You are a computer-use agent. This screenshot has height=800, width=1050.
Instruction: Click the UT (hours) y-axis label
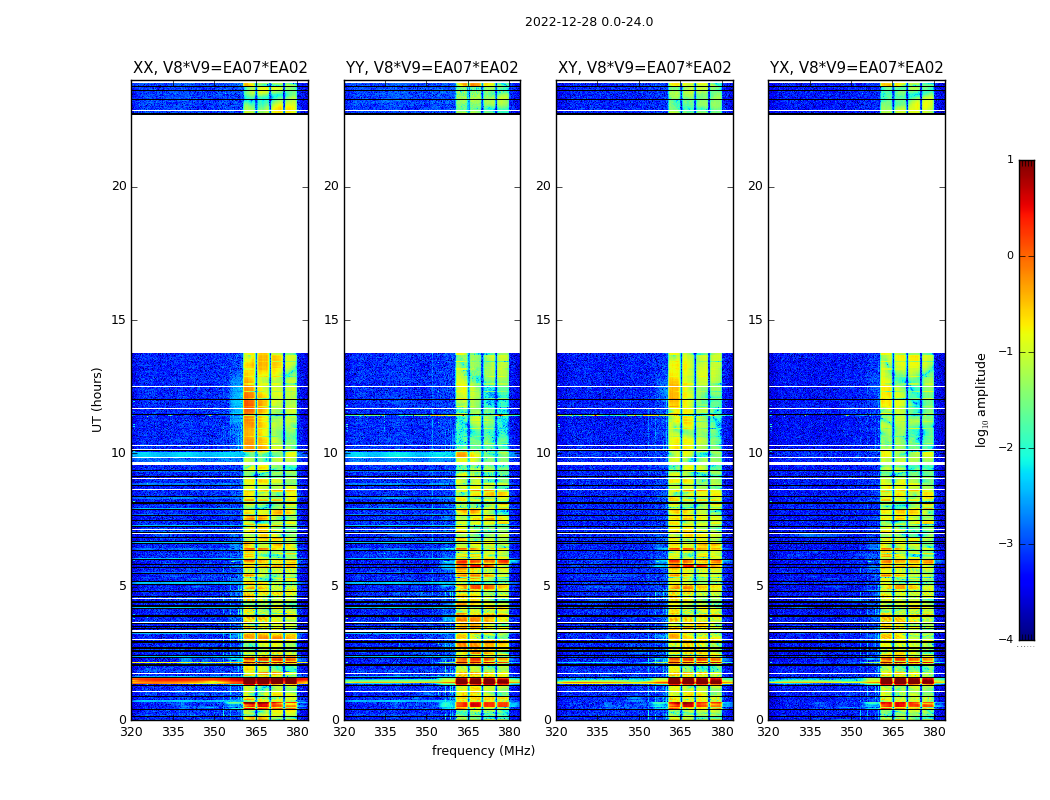click(x=98, y=399)
